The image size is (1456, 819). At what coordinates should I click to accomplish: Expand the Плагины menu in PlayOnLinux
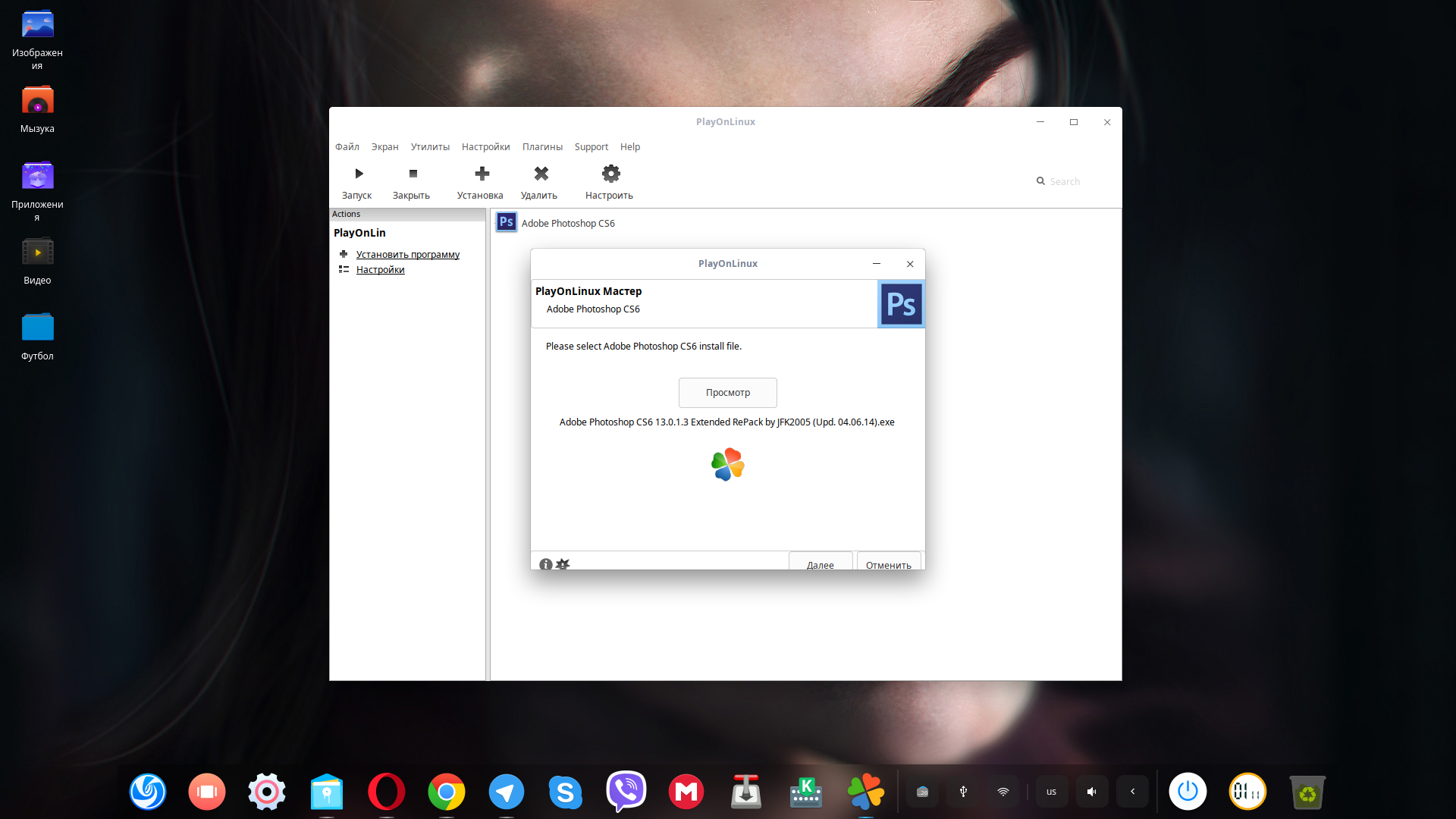point(542,147)
